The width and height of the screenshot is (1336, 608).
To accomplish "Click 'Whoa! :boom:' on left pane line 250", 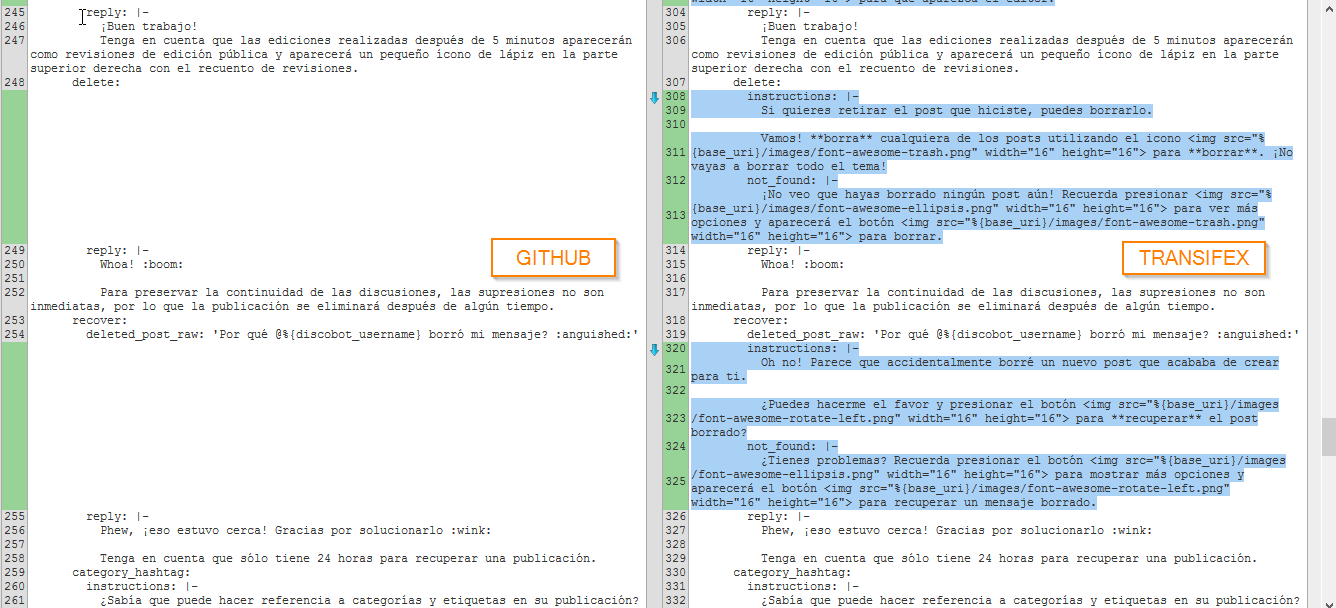I will 142,265.
